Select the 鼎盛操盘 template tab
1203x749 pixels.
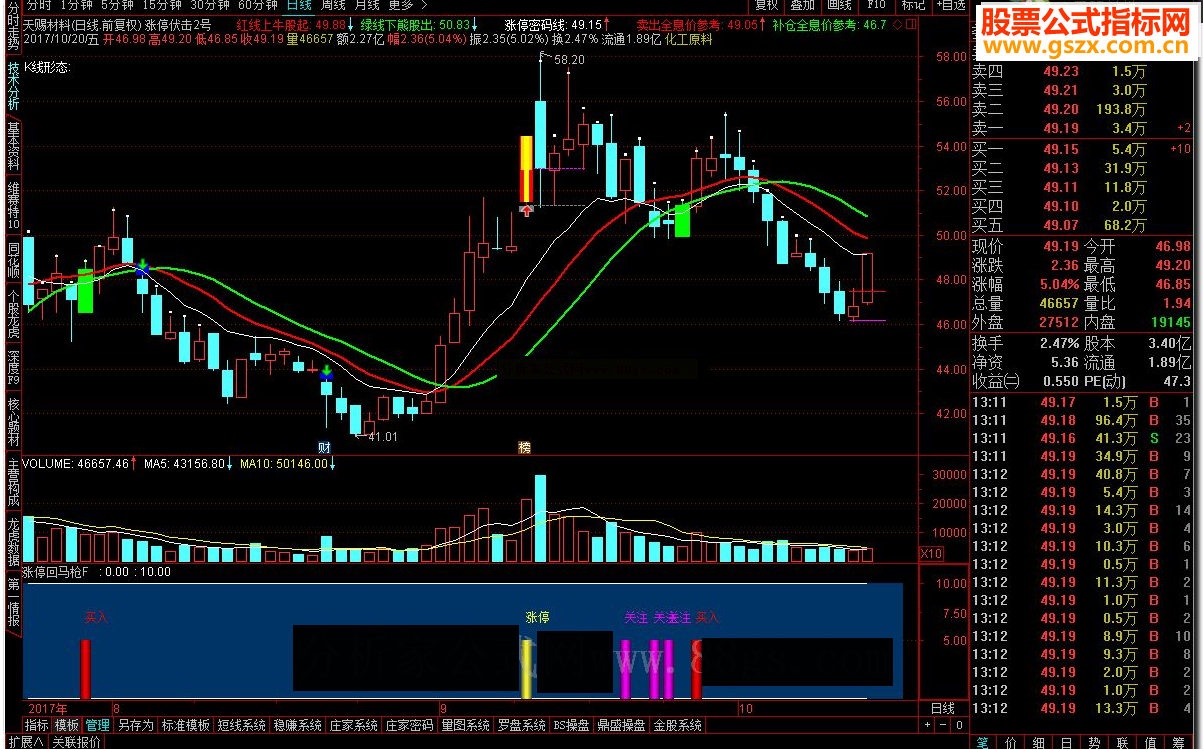tap(623, 725)
